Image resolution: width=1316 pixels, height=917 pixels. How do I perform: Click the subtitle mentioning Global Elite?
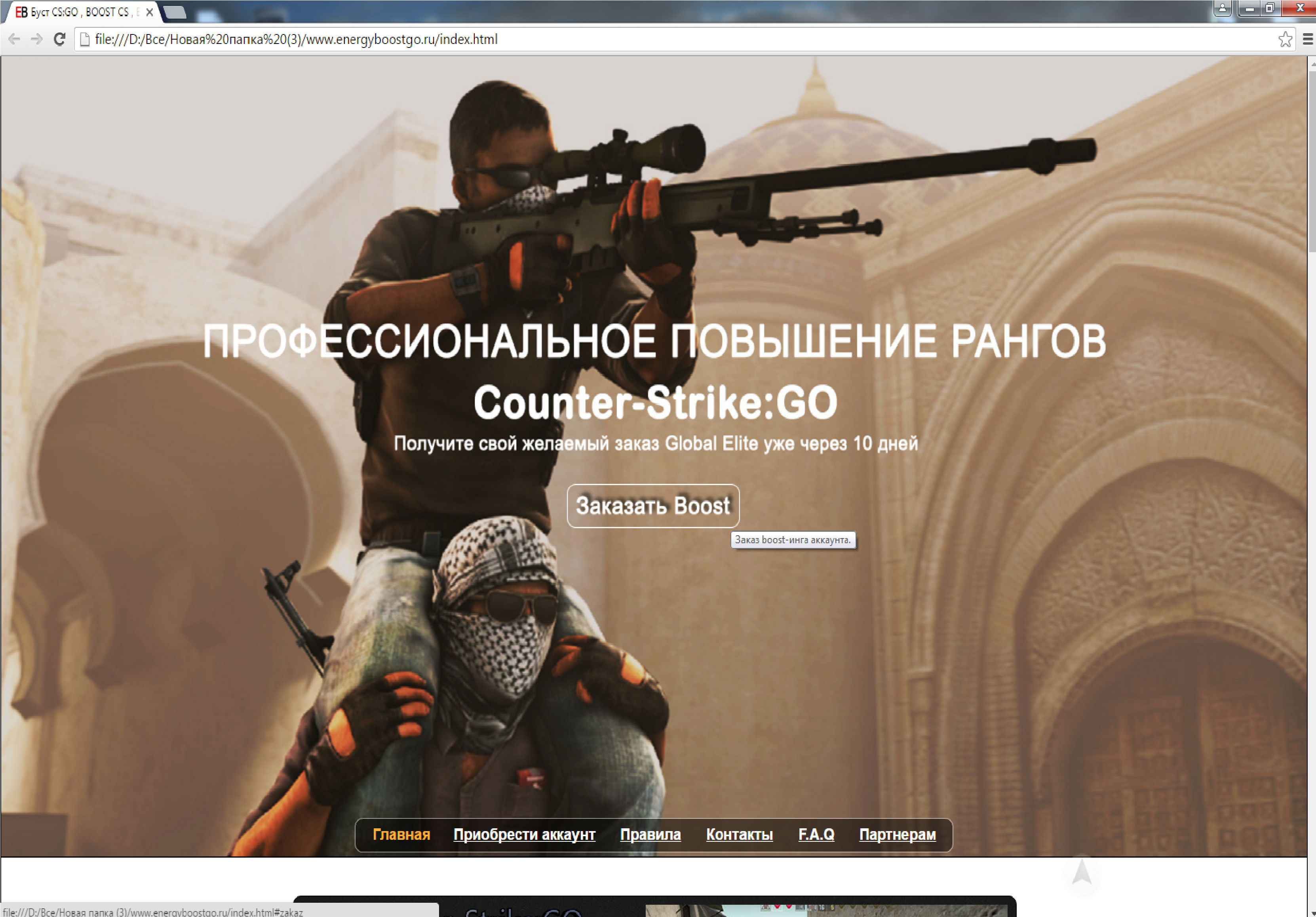point(656,443)
